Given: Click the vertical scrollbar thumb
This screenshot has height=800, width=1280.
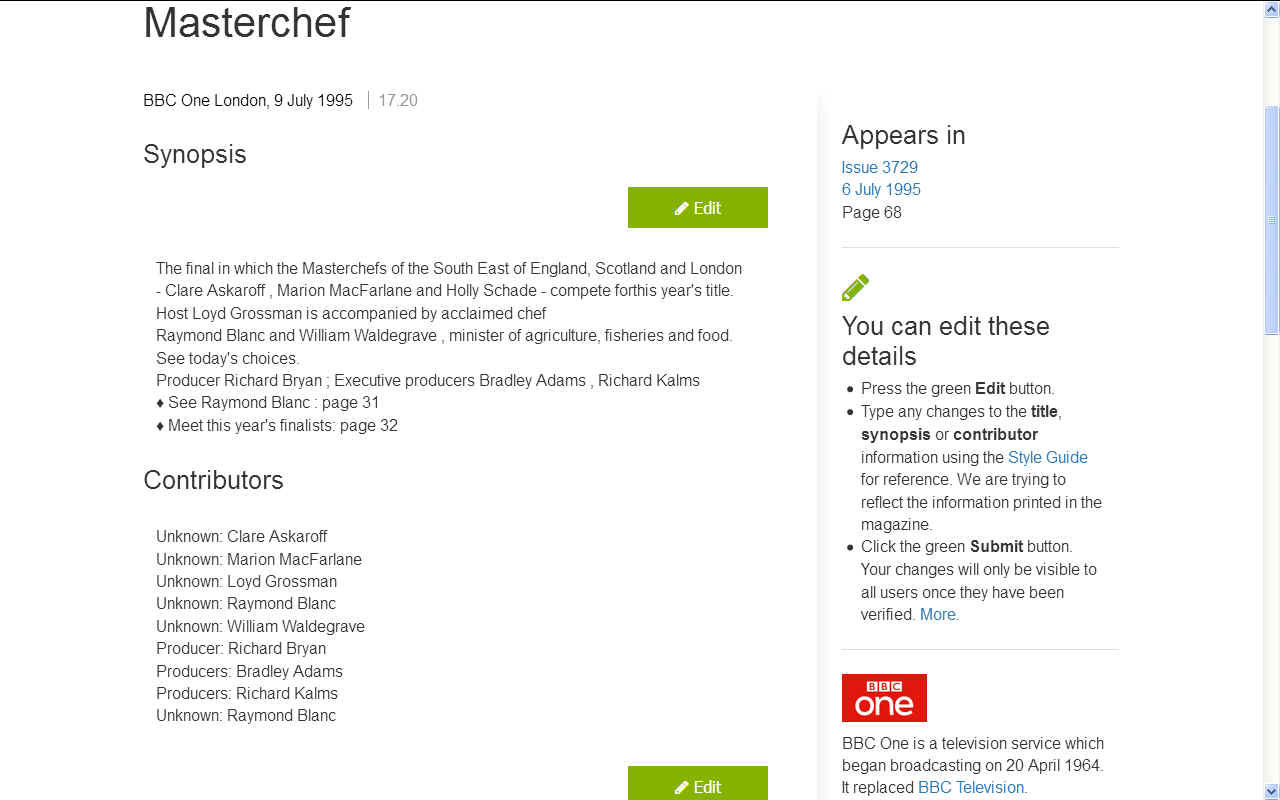Looking at the screenshot, I should (1272, 220).
